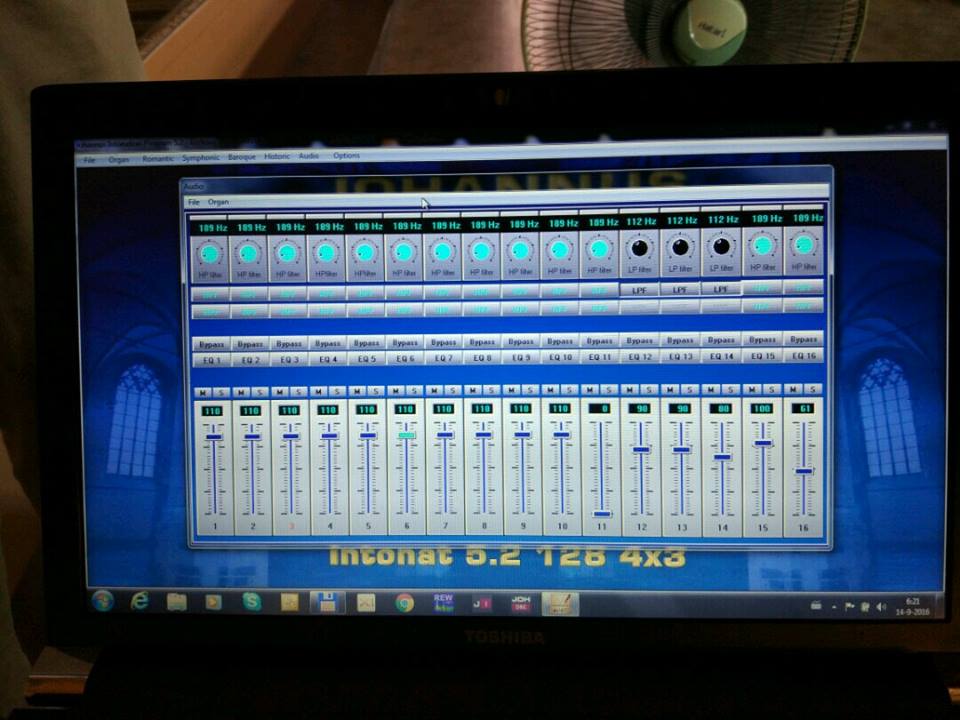Click the LP filter knob on channel 14
Image resolution: width=960 pixels, height=720 pixels.
point(721,246)
